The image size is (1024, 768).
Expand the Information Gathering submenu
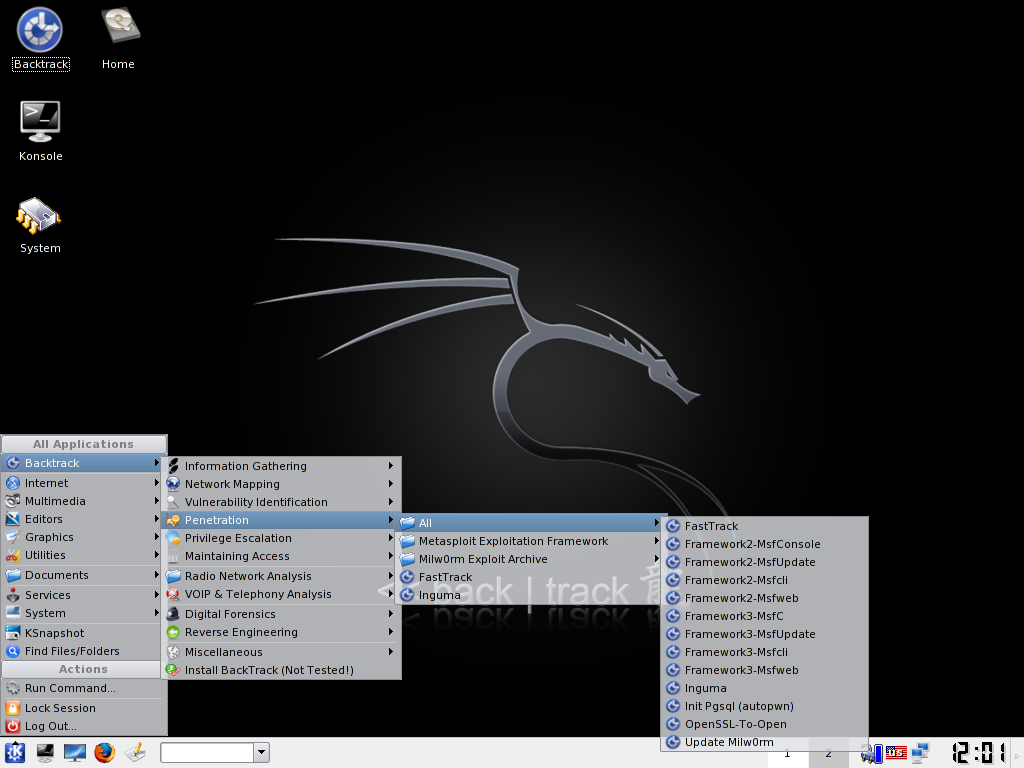click(246, 466)
